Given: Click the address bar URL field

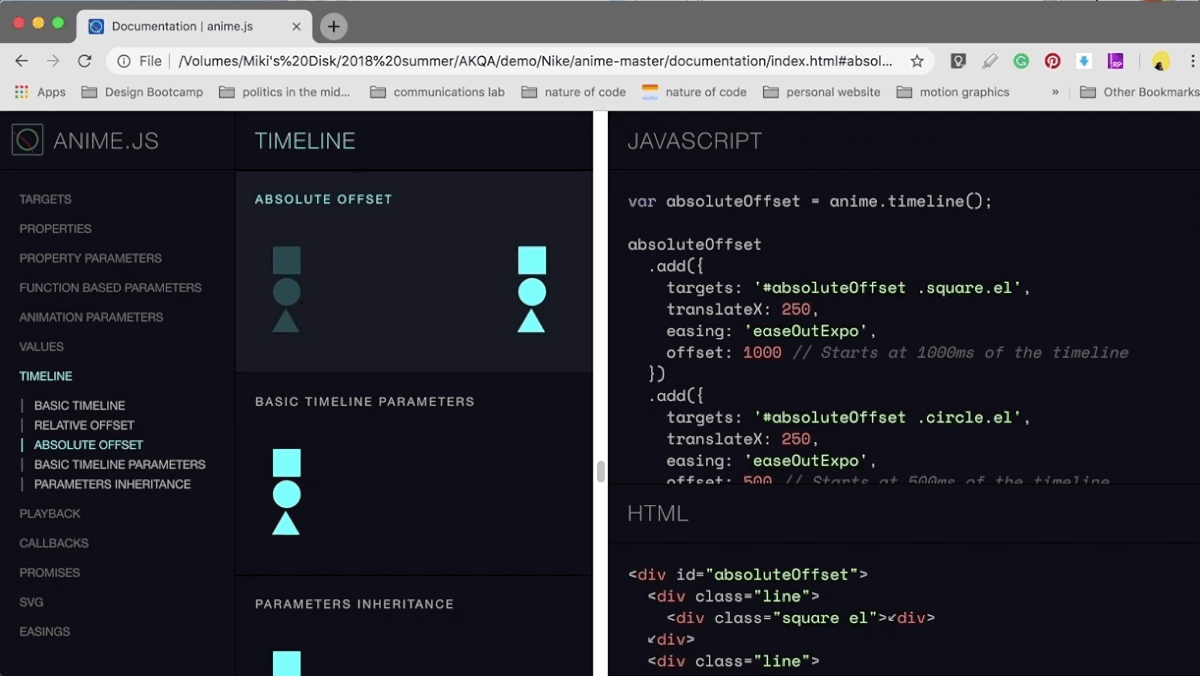Looking at the screenshot, I should click(535, 61).
